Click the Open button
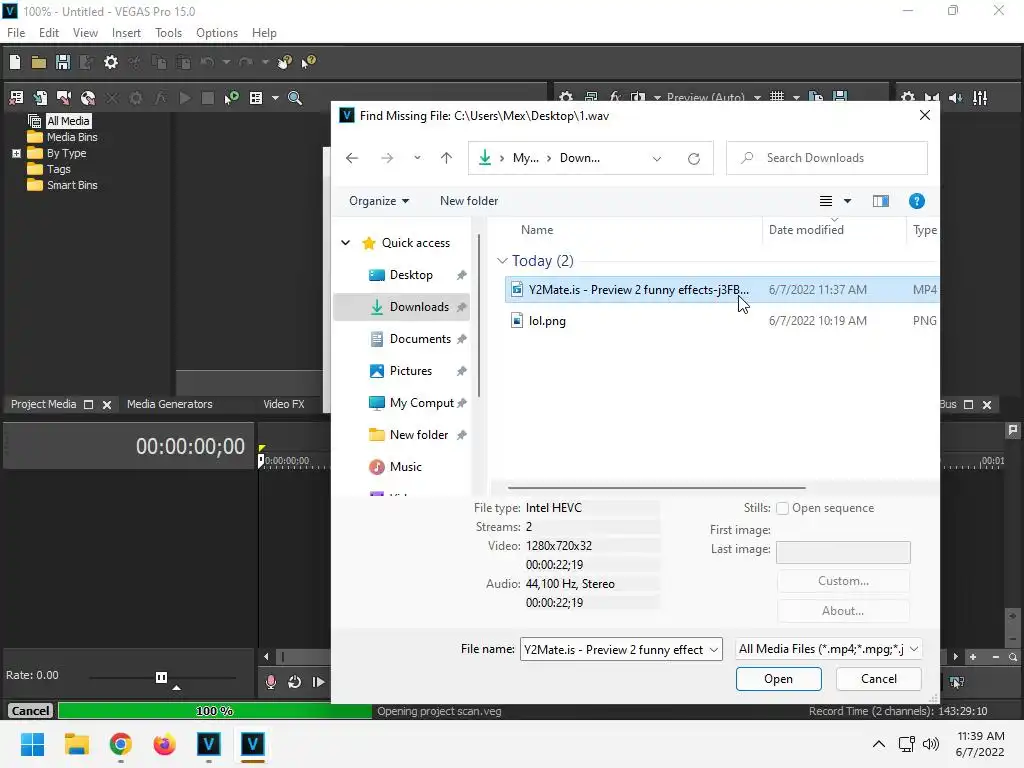 point(778,679)
